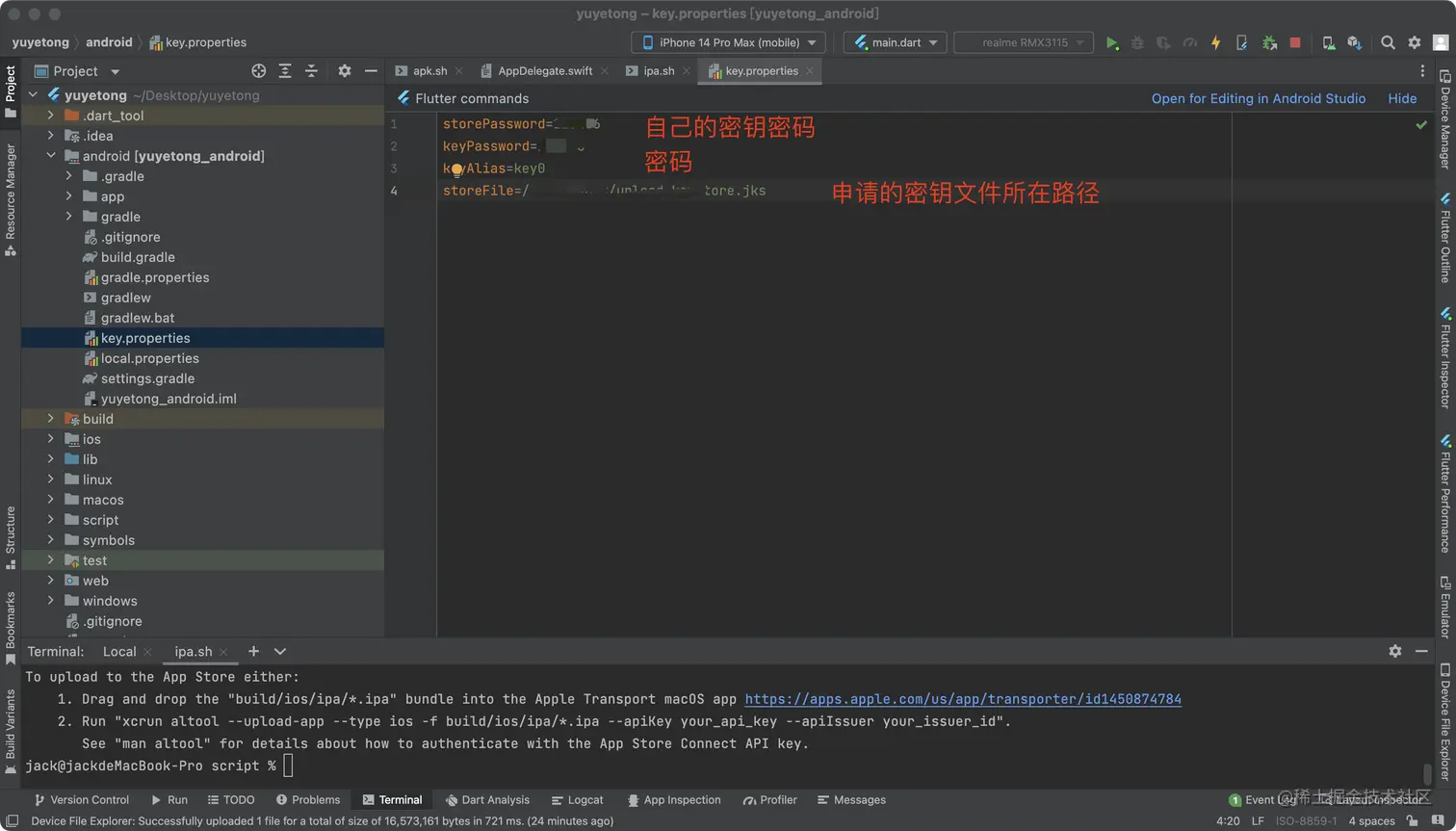Select local.properties file in tree
Screen dimensions: 1456x831
click(x=149, y=358)
